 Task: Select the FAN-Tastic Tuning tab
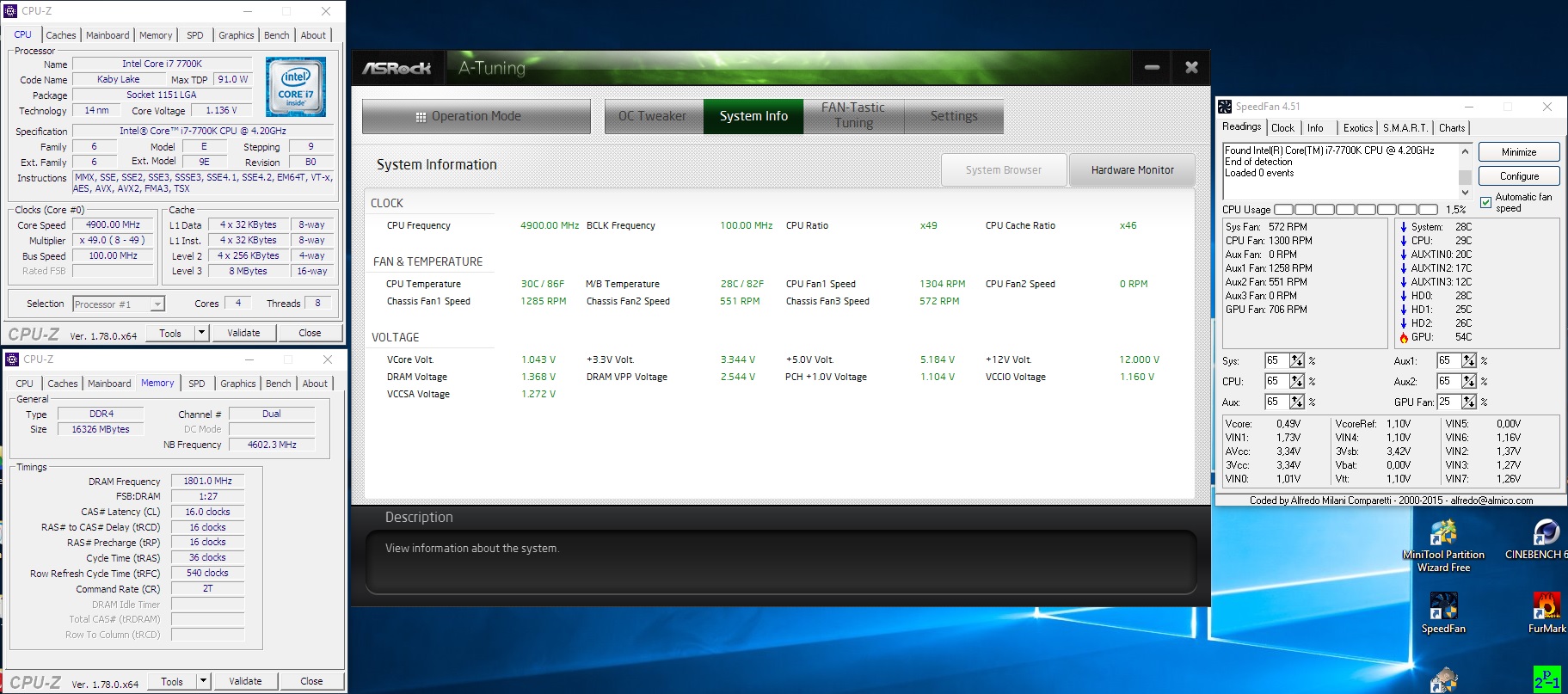853,116
